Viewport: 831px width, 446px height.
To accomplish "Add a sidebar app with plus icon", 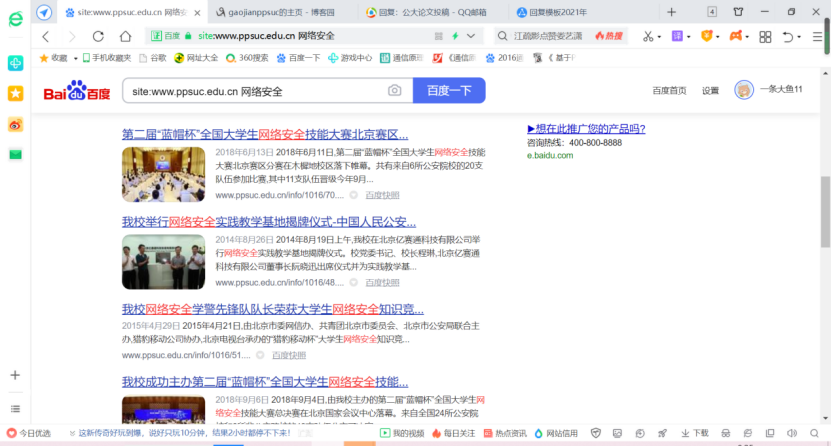I will pyautogui.click(x=15, y=375).
